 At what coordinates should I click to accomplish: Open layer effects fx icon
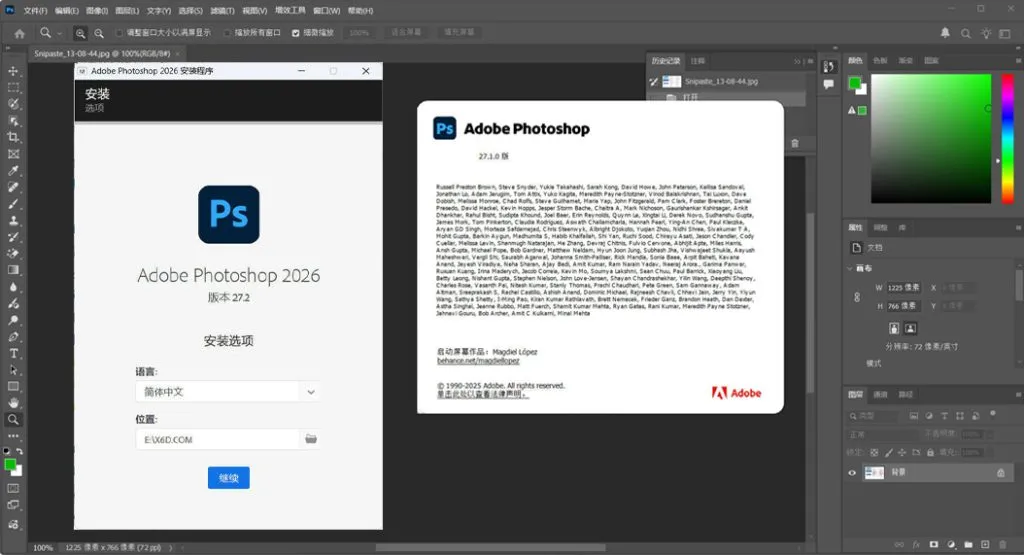coord(916,544)
